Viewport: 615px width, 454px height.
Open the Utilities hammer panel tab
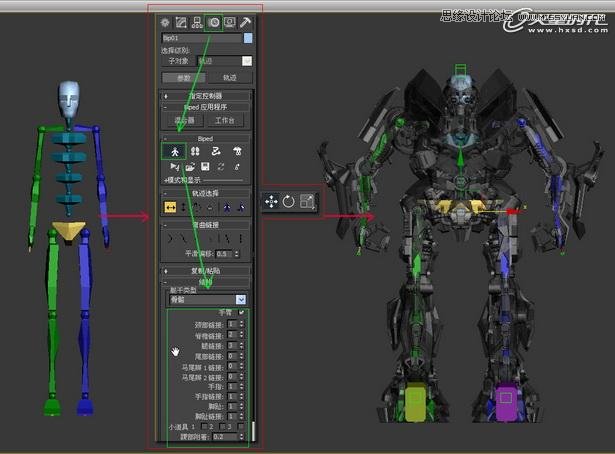pyautogui.click(x=246, y=23)
